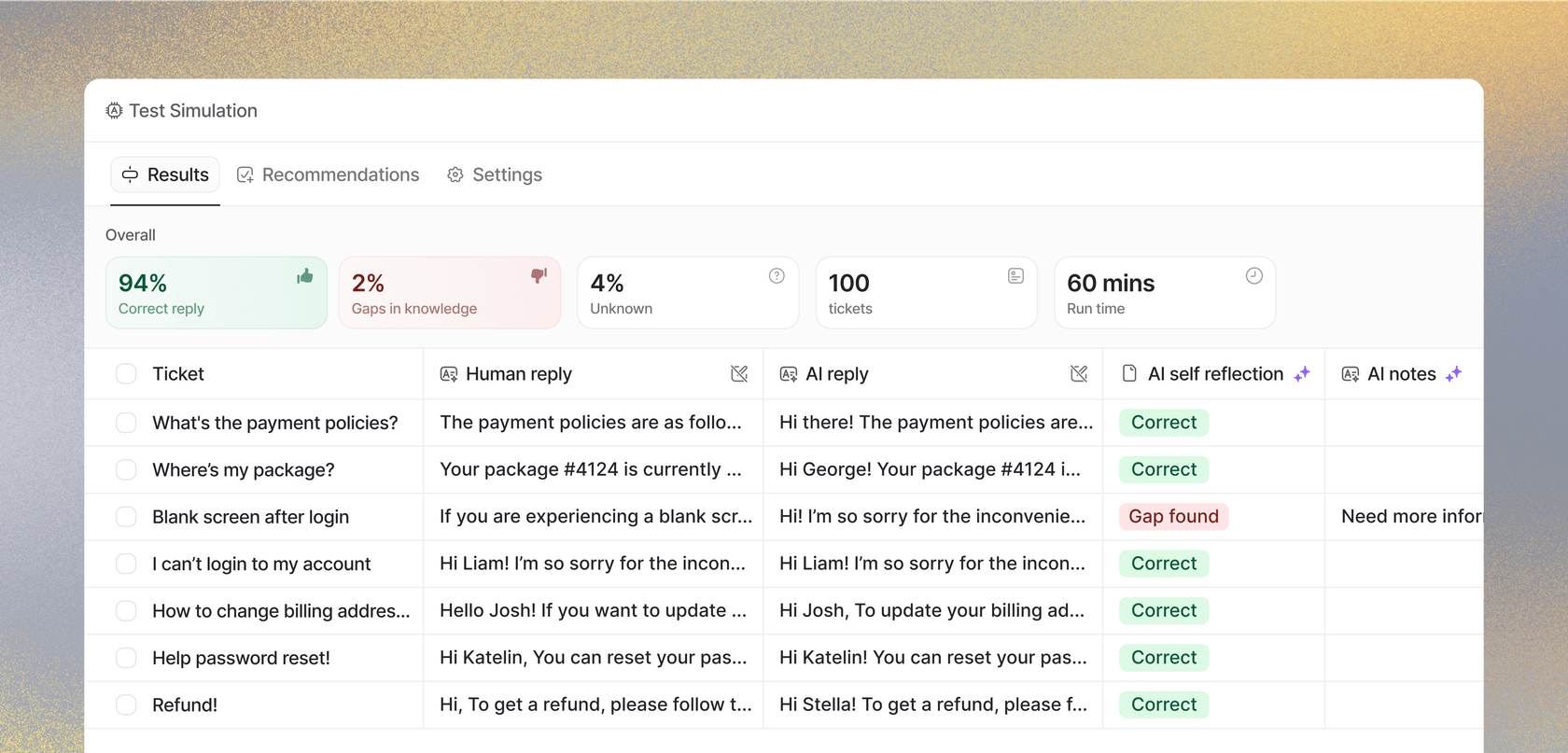1568x753 pixels.
Task: Click the tickets icon on 100 tickets card
Action: click(1015, 276)
